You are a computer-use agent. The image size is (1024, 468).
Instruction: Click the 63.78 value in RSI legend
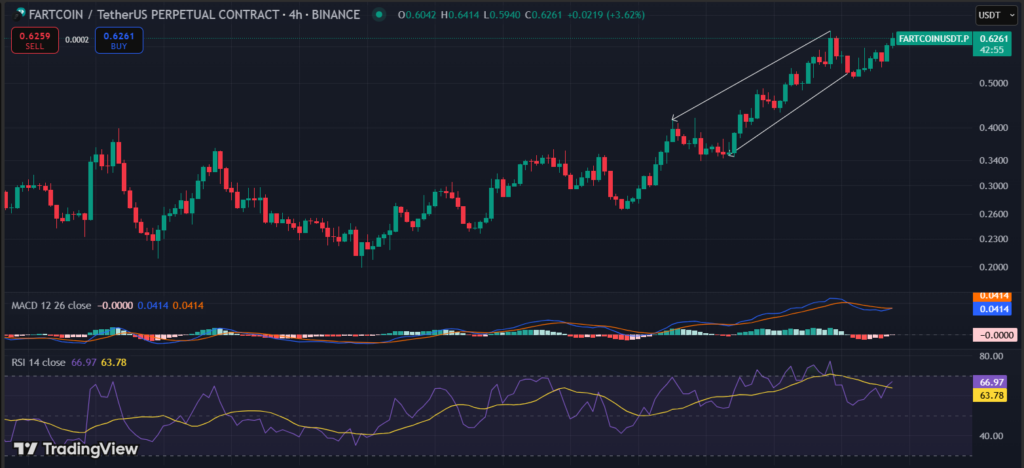click(x=113, y=362)
